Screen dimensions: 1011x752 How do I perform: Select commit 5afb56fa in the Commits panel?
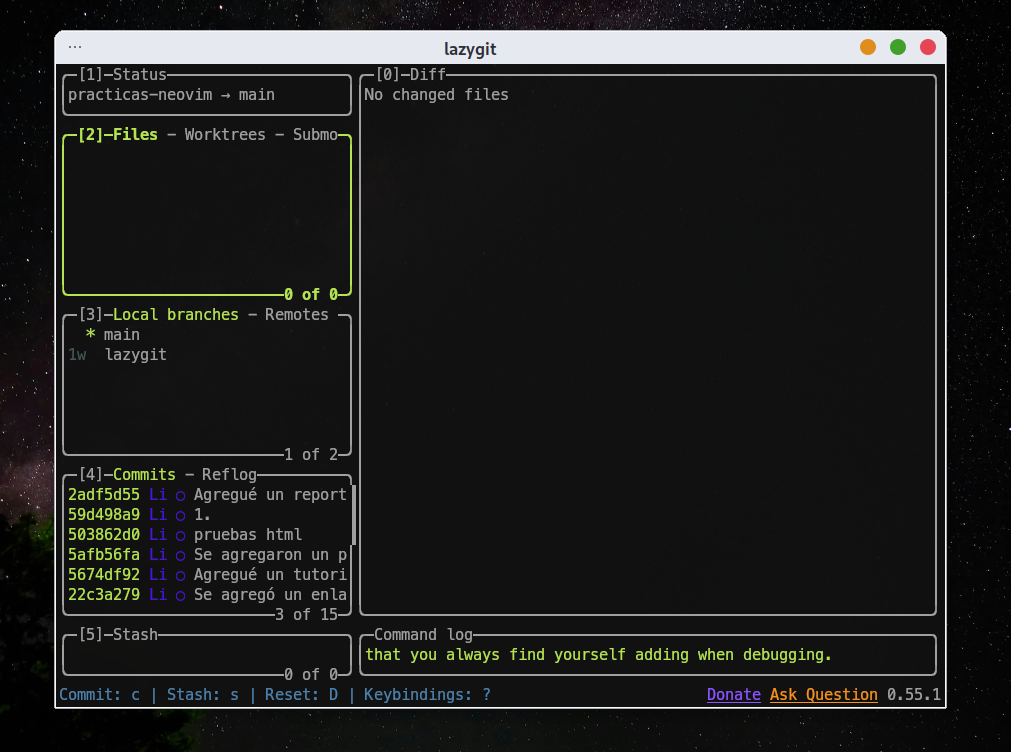[104, 554]
